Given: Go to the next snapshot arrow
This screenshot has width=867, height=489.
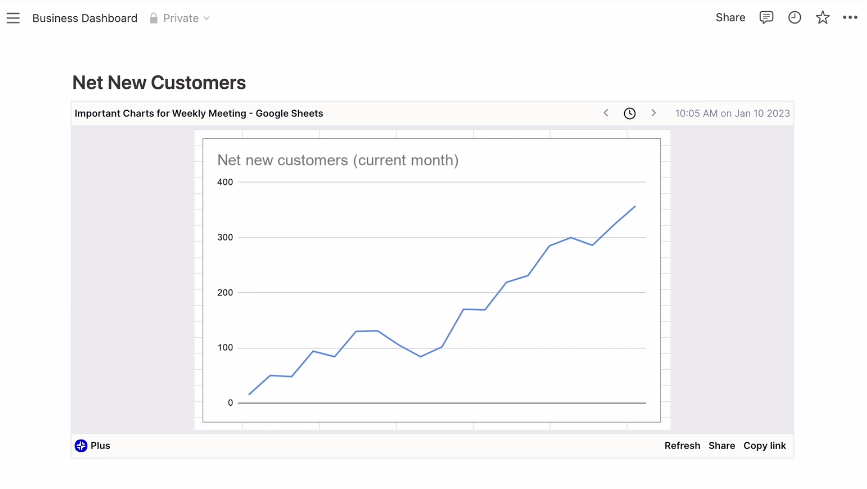Looking at the screenshot, I should [654, 113].
